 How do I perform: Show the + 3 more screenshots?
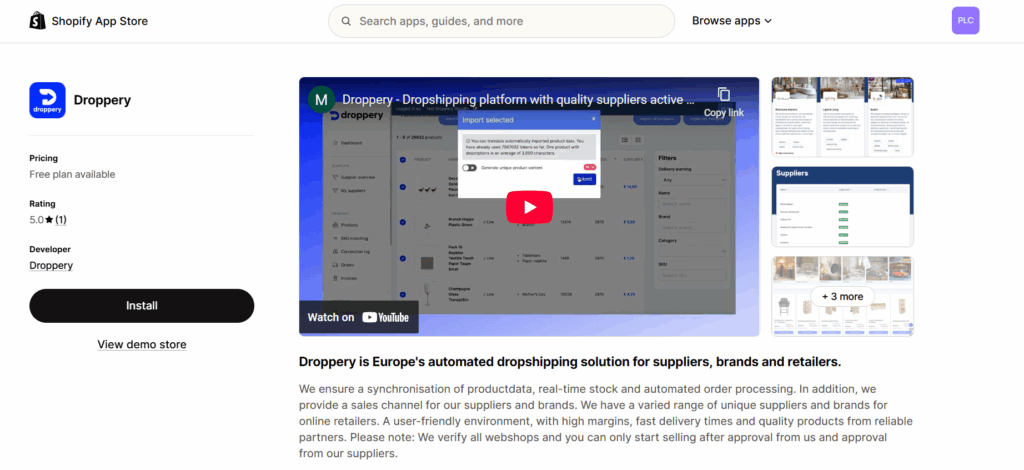[x=842, y=296]
